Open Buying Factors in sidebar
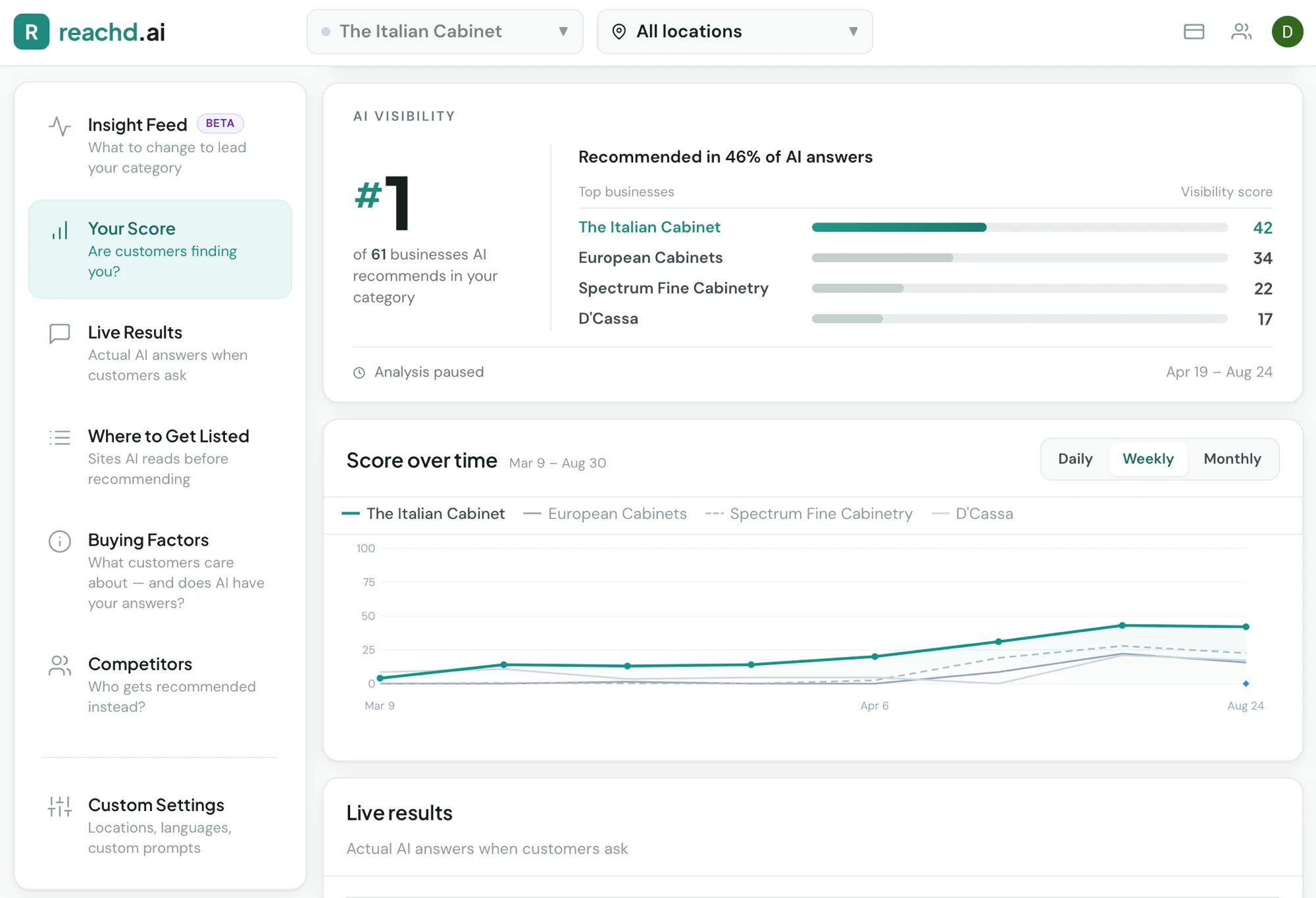Image resolution: width=1316 pixels, height=898 pixels. (160, 570)
